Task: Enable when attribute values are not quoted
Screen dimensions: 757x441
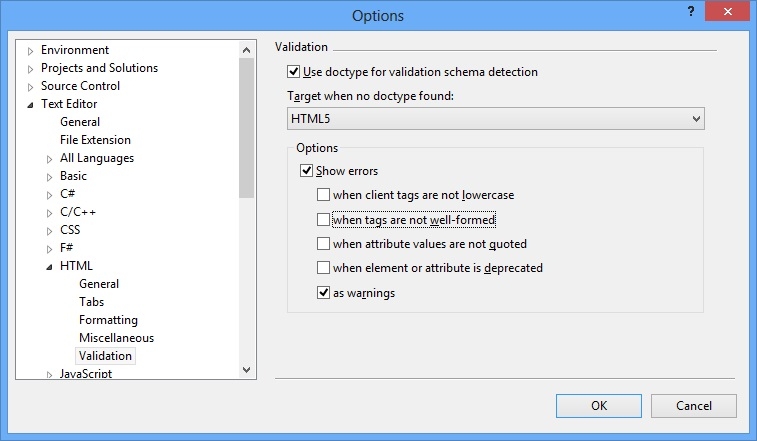Action: point(323,244)
